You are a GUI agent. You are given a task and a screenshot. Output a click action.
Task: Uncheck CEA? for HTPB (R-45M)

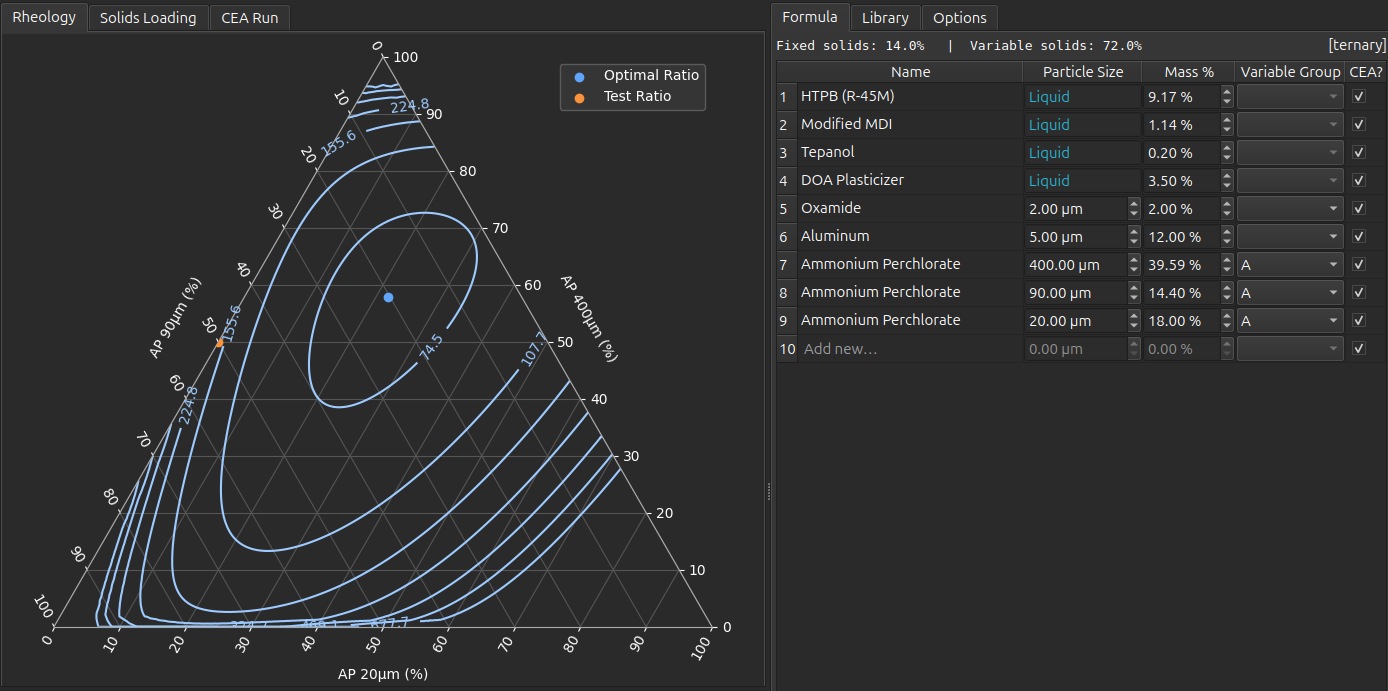1358,96
